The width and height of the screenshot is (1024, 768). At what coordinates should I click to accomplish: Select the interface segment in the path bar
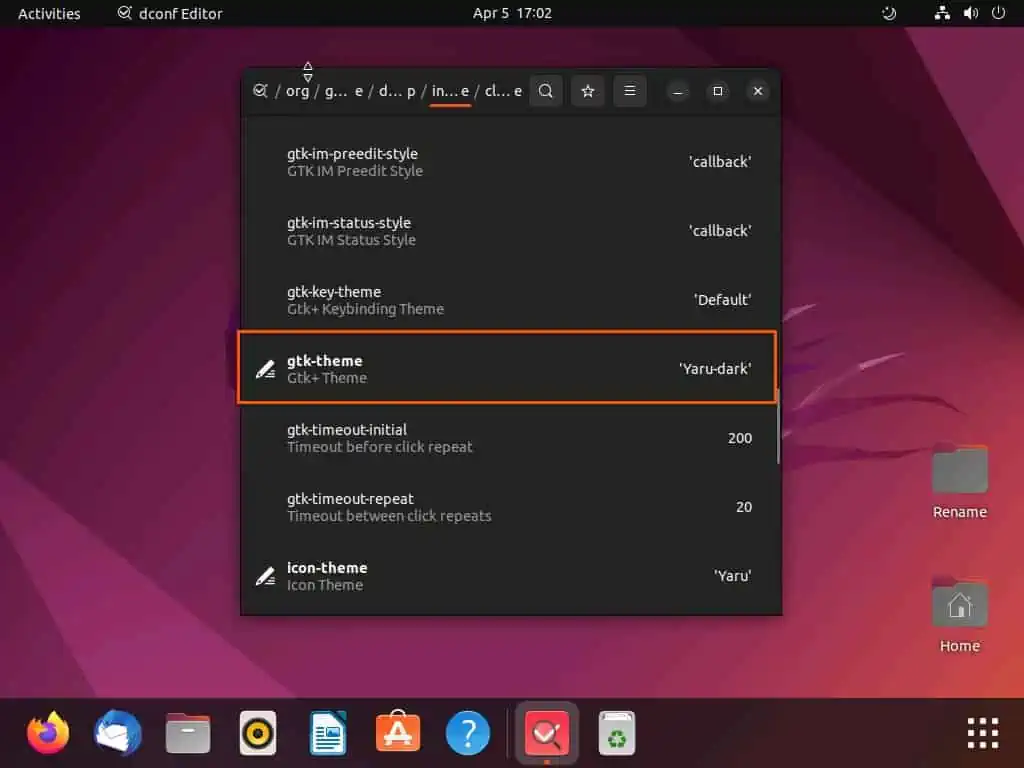coord(450,90)
